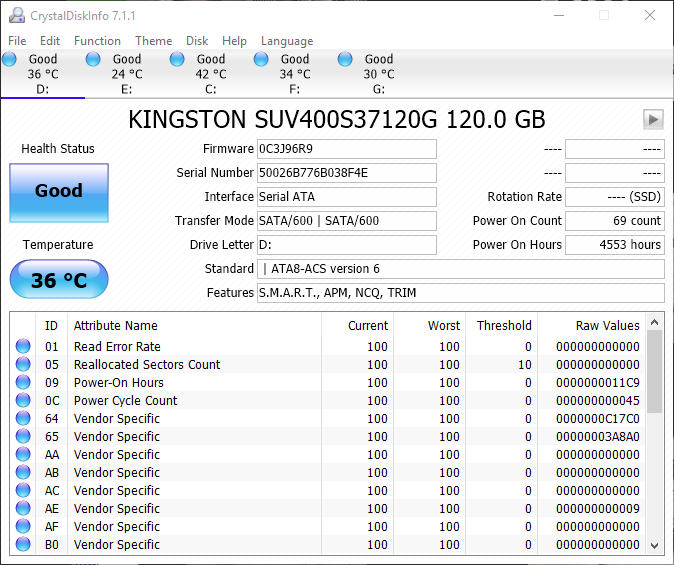This screenshot has width=674, height=565.
Task: Click the Features field
Action: 461,293
